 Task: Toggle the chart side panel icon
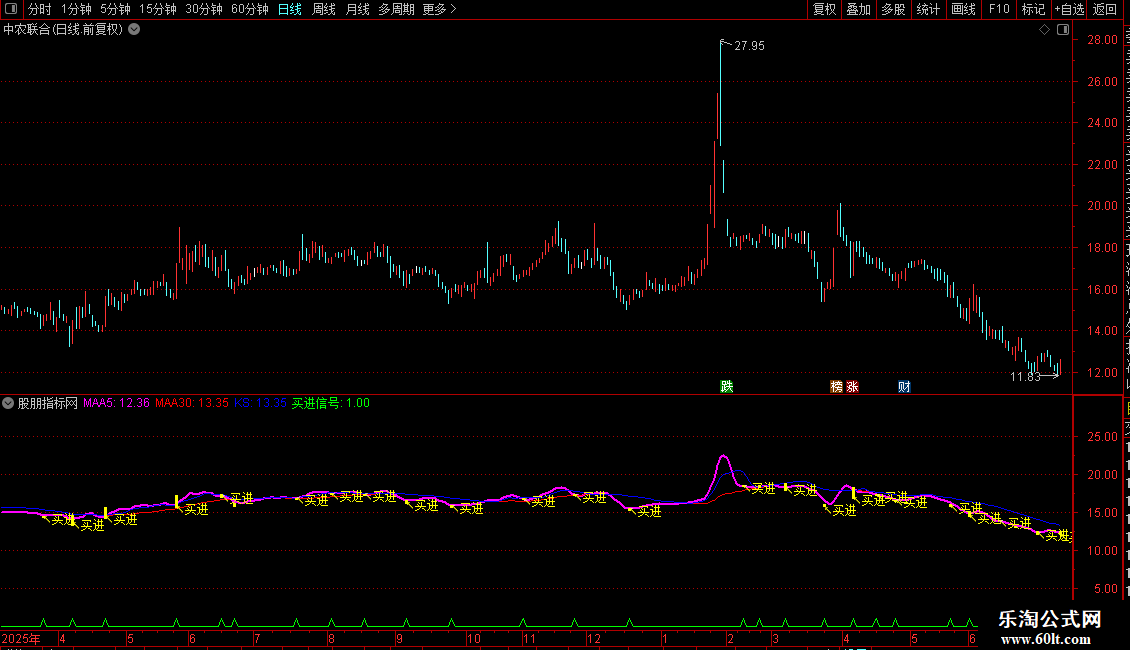(1063, 30)
